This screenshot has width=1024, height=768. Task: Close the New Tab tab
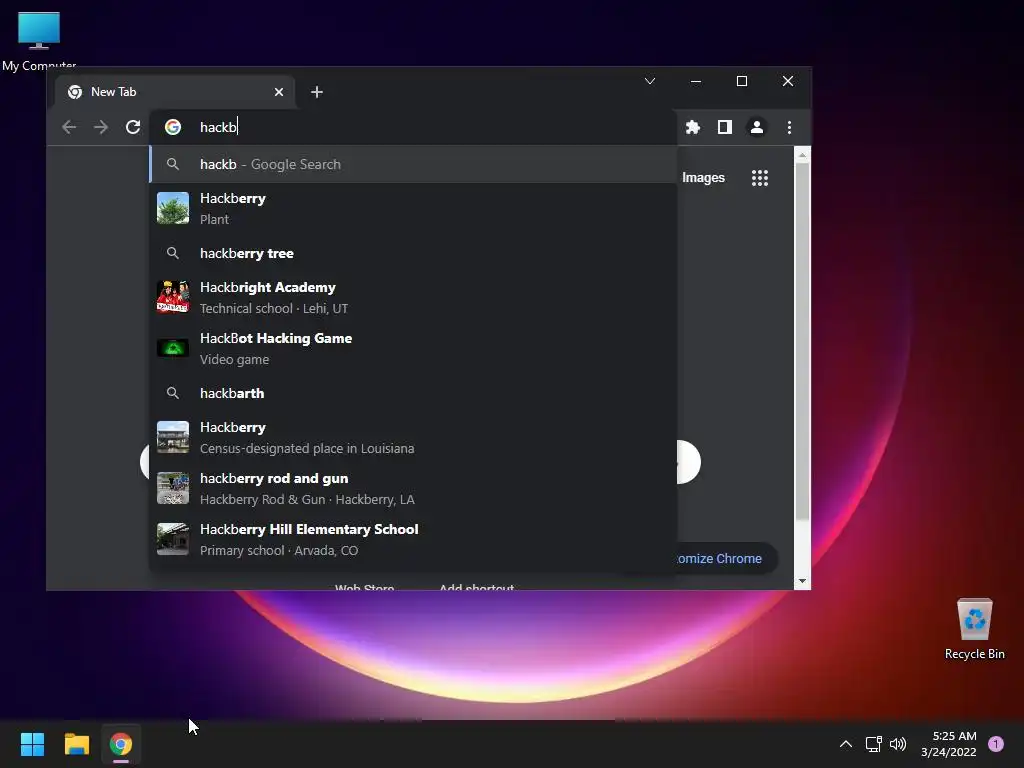(279, 92)
